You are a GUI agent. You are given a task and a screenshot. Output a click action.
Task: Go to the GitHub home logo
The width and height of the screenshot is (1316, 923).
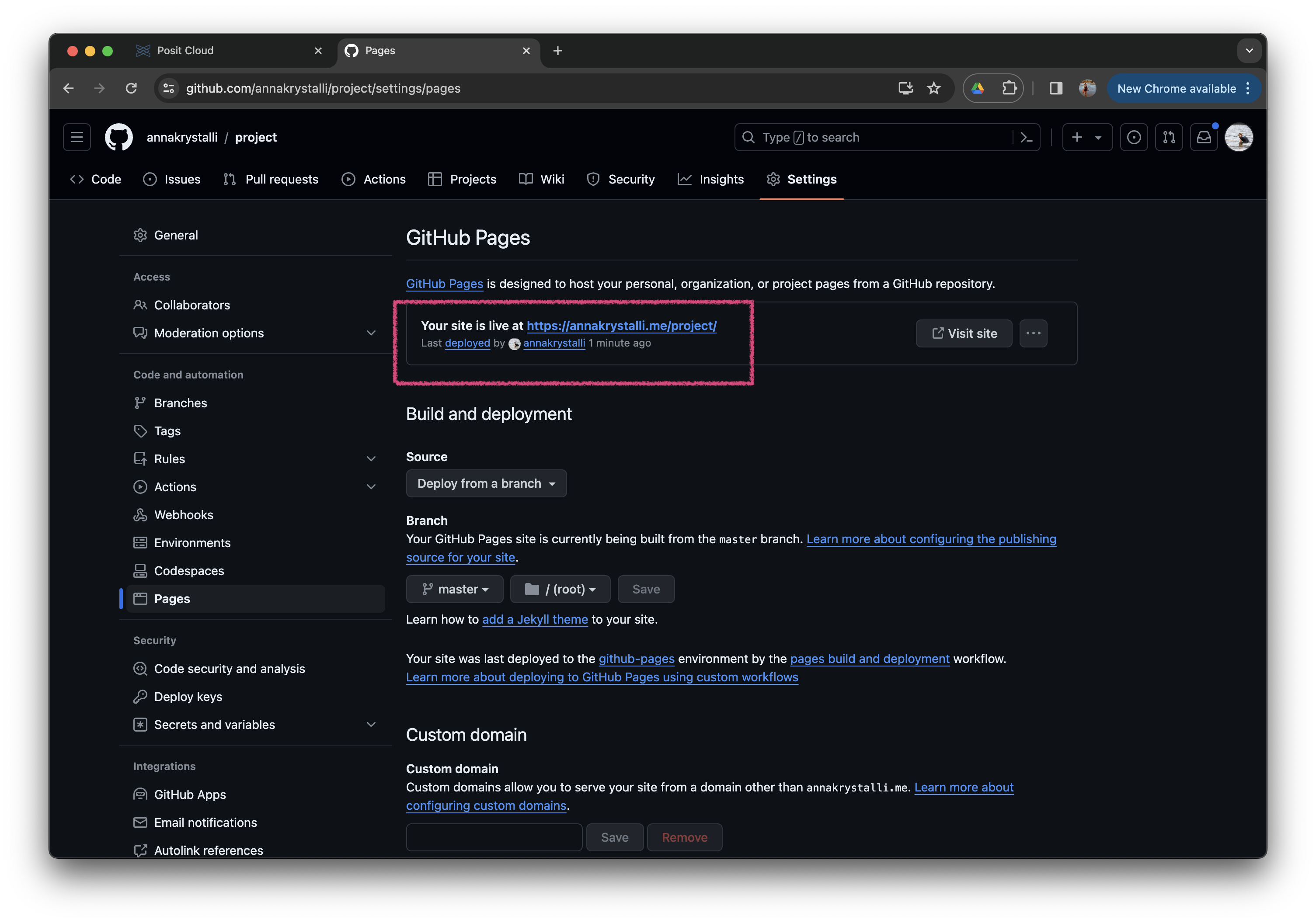pyautogui.click(x=118, y=138)
